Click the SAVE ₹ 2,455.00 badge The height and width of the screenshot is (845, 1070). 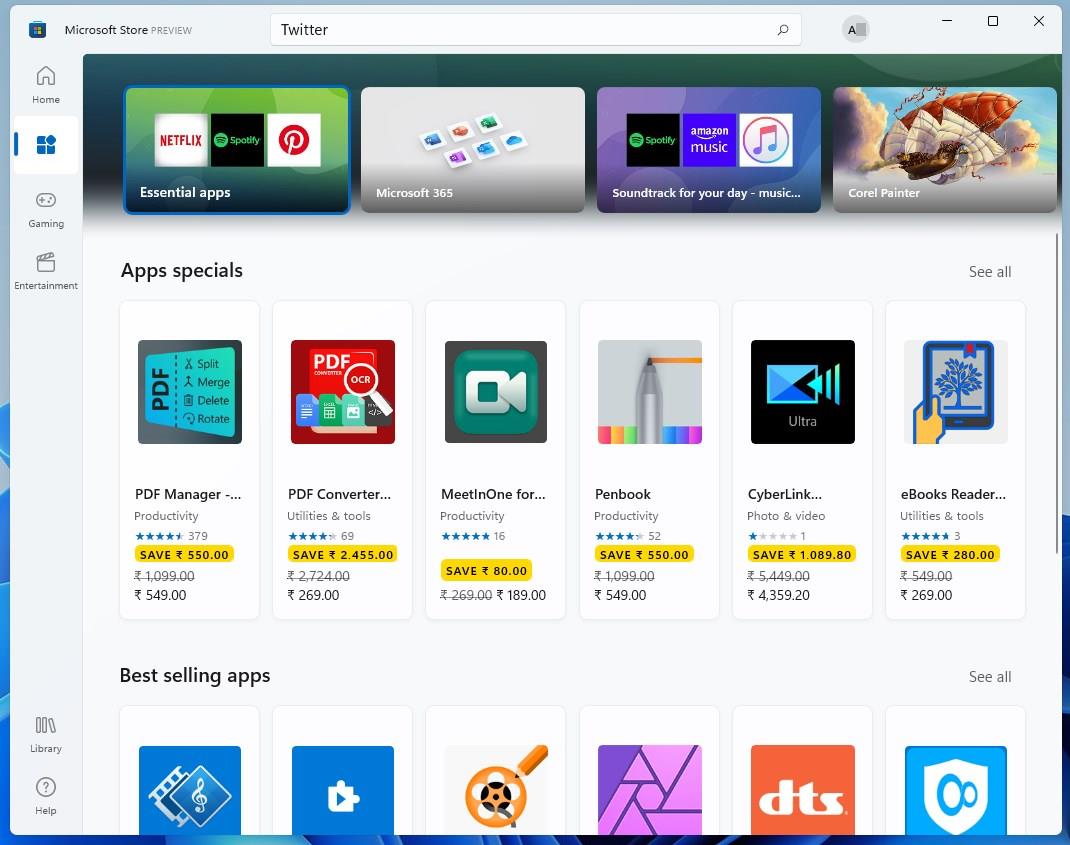343,554
